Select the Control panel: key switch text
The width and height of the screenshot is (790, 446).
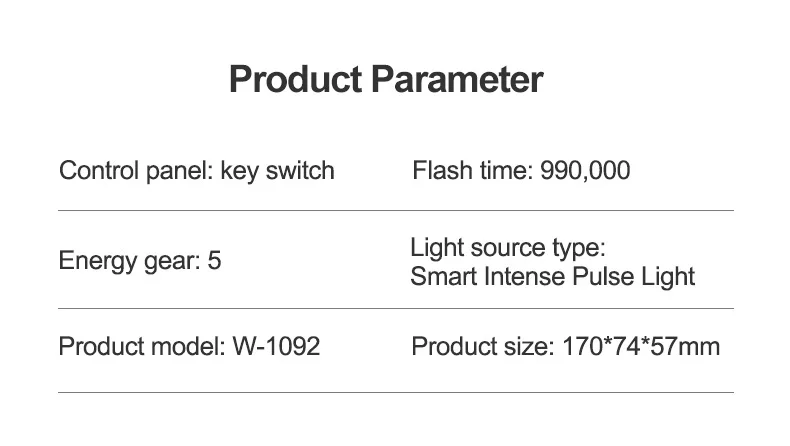196,171
